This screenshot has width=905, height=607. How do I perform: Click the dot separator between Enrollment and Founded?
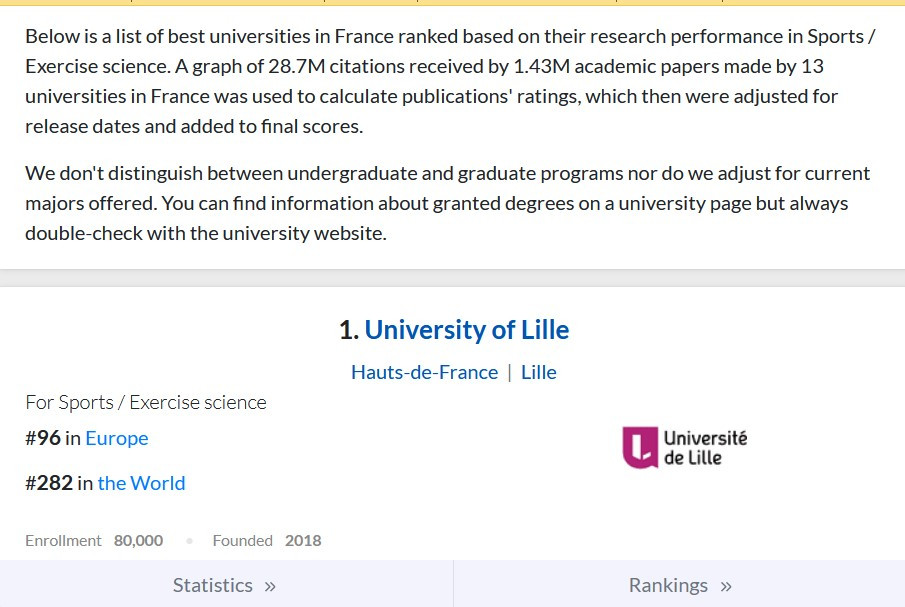(189, 540)
